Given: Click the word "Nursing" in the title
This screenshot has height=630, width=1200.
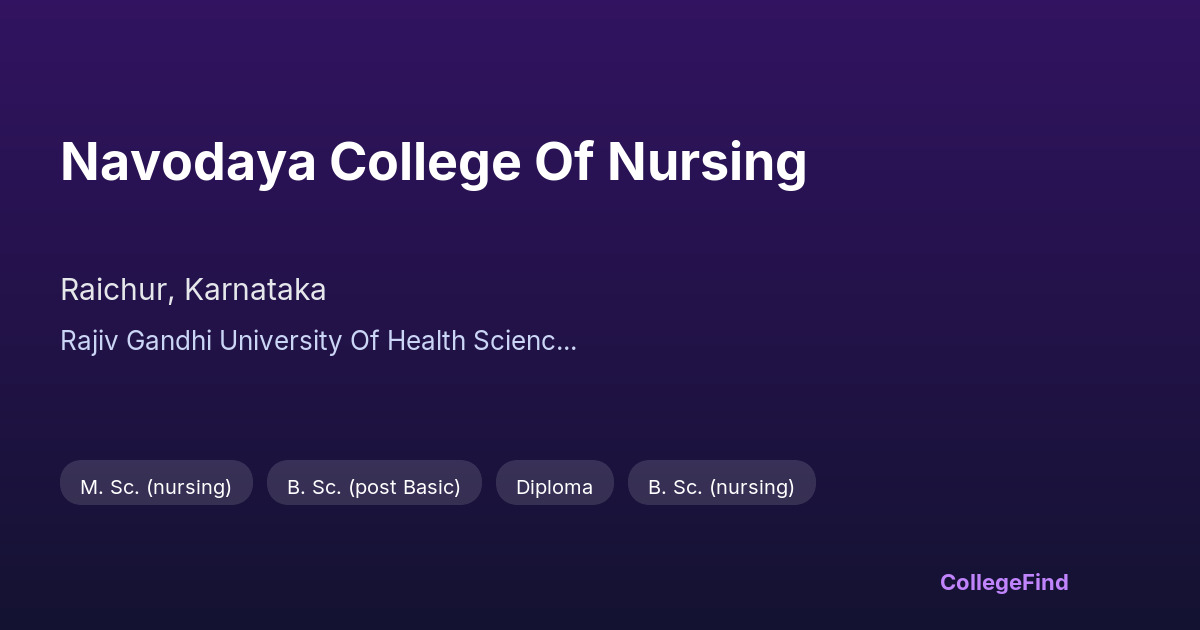Looking at the screenshot, I should (706, 162).
